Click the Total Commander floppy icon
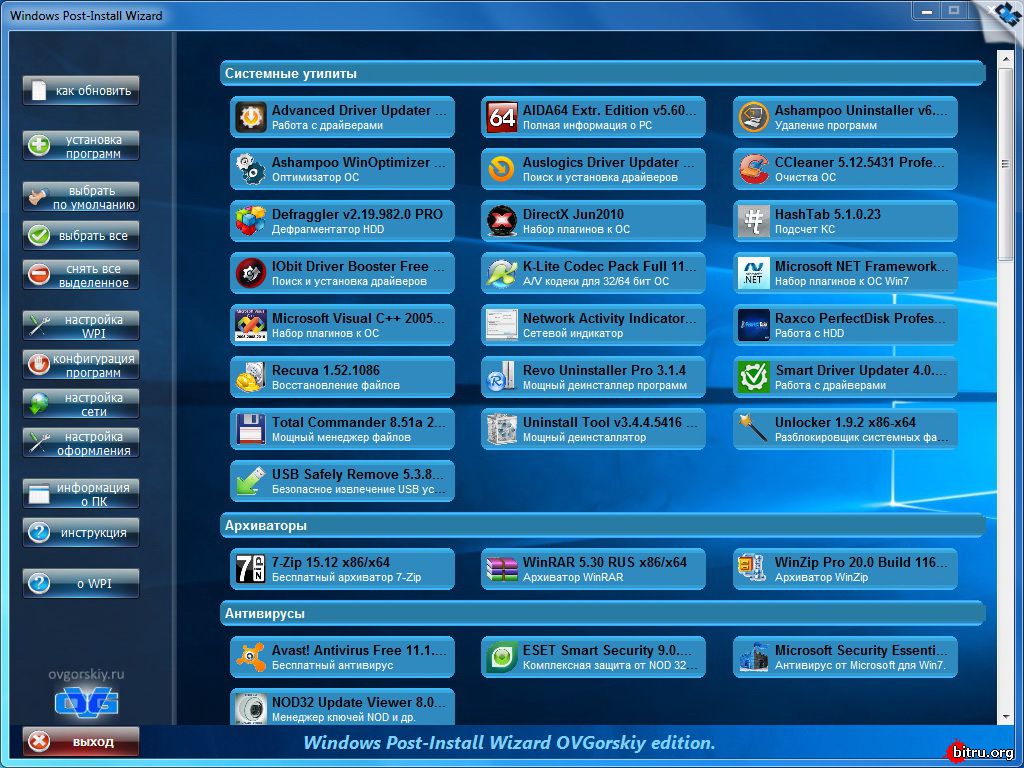Image resolution: width=1024 pixels, height=768 pixels. [x=251, y=428]
